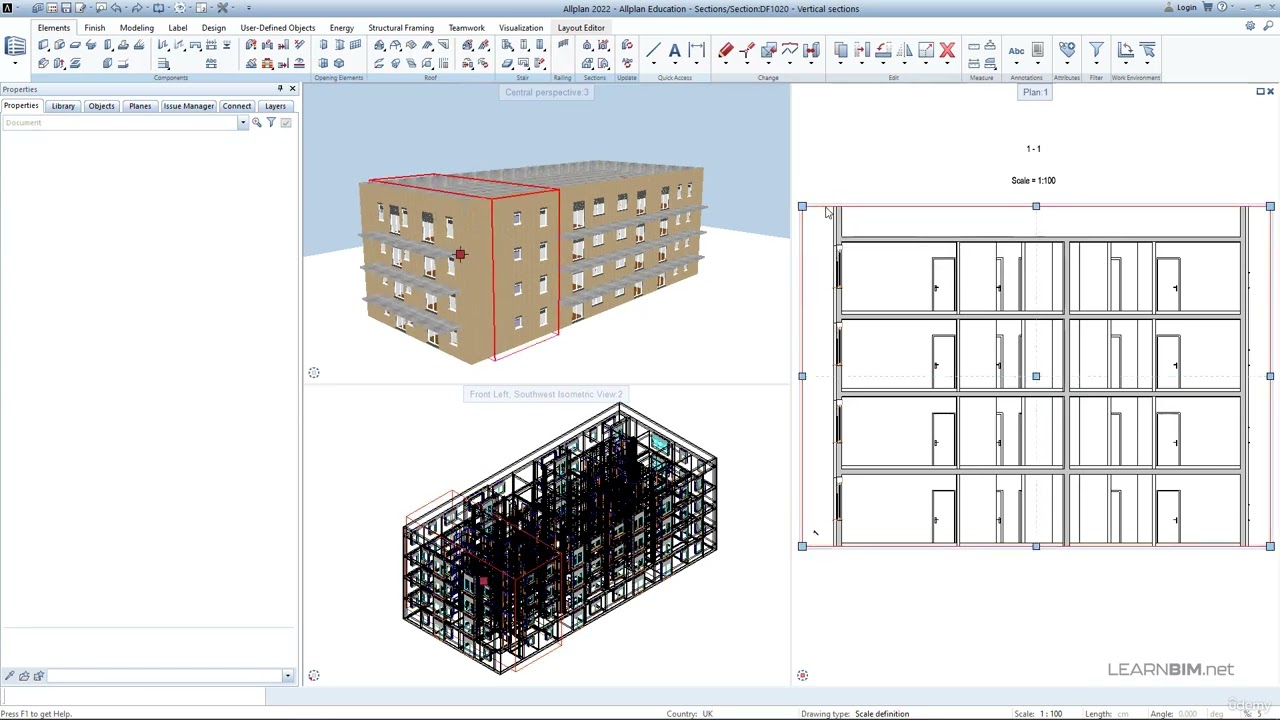Click the Wall tool in Components group

44,46
